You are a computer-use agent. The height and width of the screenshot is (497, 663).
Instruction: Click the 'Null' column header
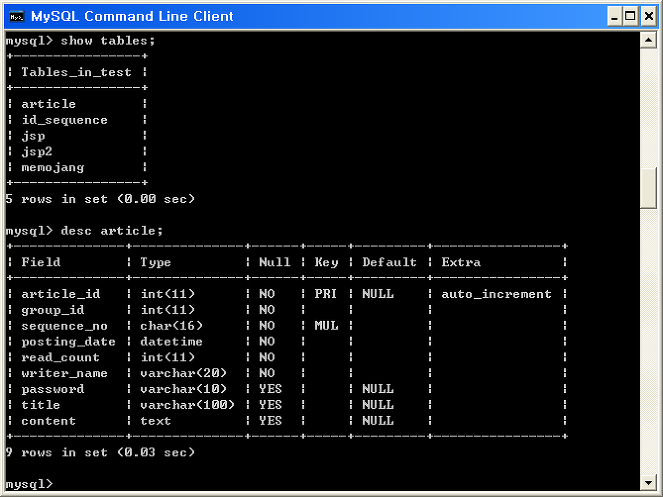tap(275, 262)
